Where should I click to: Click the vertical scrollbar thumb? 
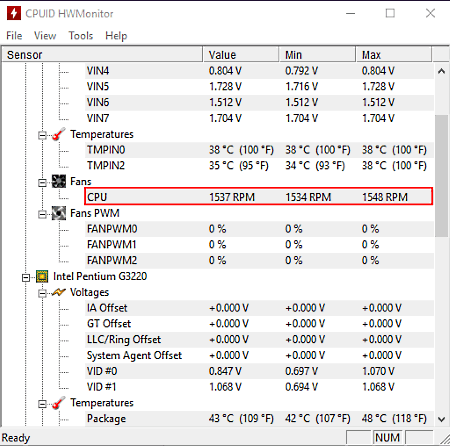(x=441, y=176)
